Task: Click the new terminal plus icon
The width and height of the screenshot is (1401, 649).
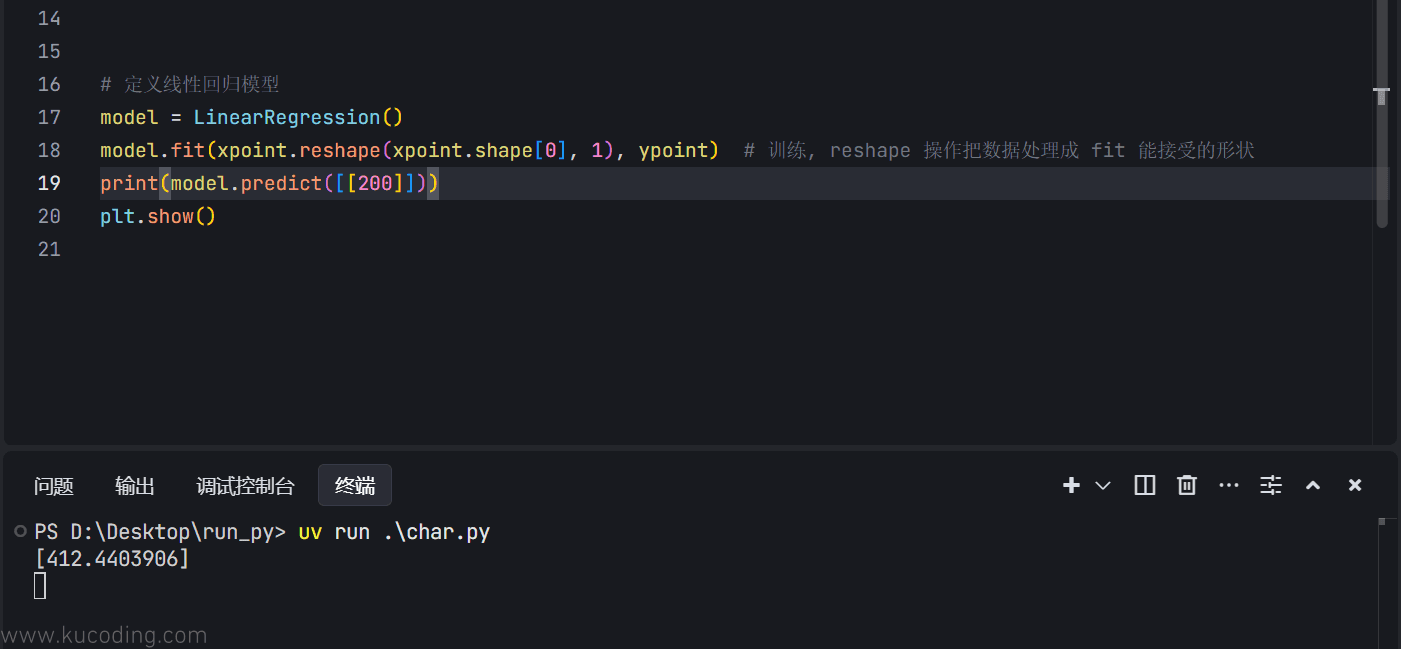Action: (1071, 485)
